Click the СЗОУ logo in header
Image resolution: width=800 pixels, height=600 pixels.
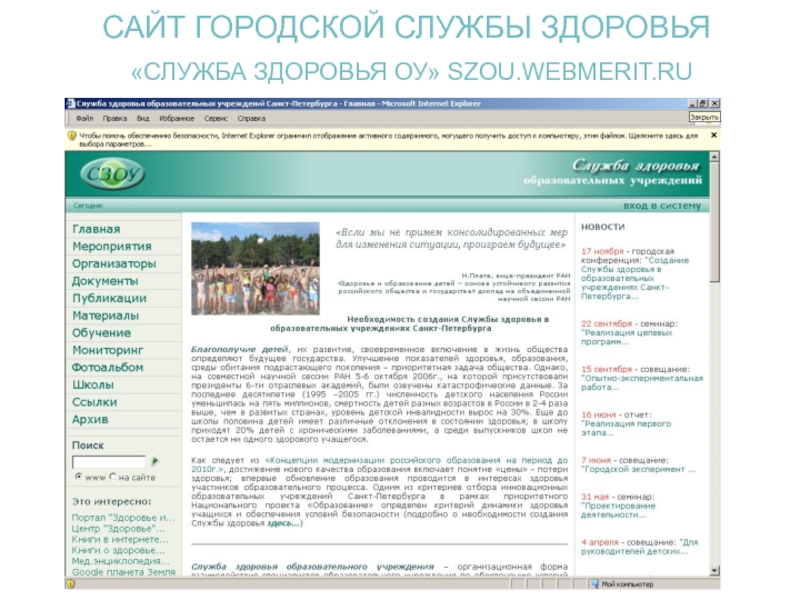(112, 174)
